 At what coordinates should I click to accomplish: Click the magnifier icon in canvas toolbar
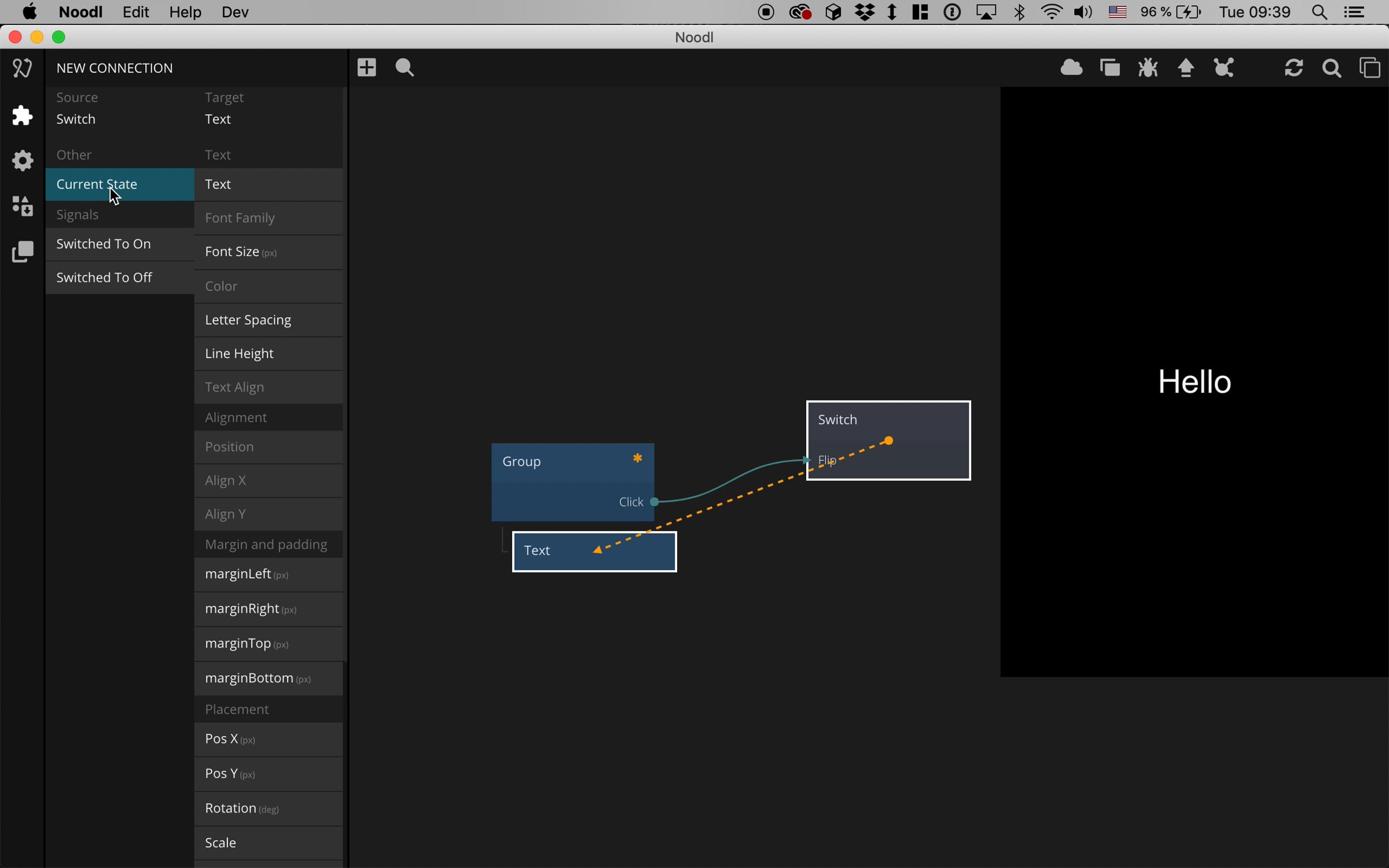405,68
